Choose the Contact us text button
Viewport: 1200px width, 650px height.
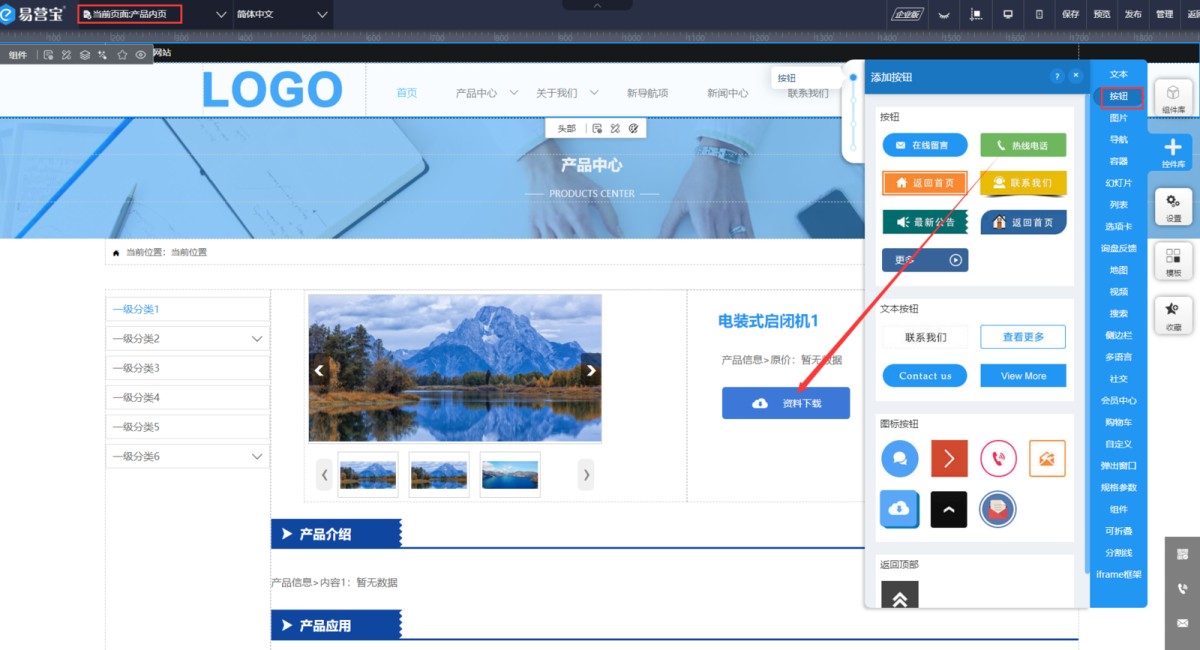pyautogui.click(x=925, y=376)
